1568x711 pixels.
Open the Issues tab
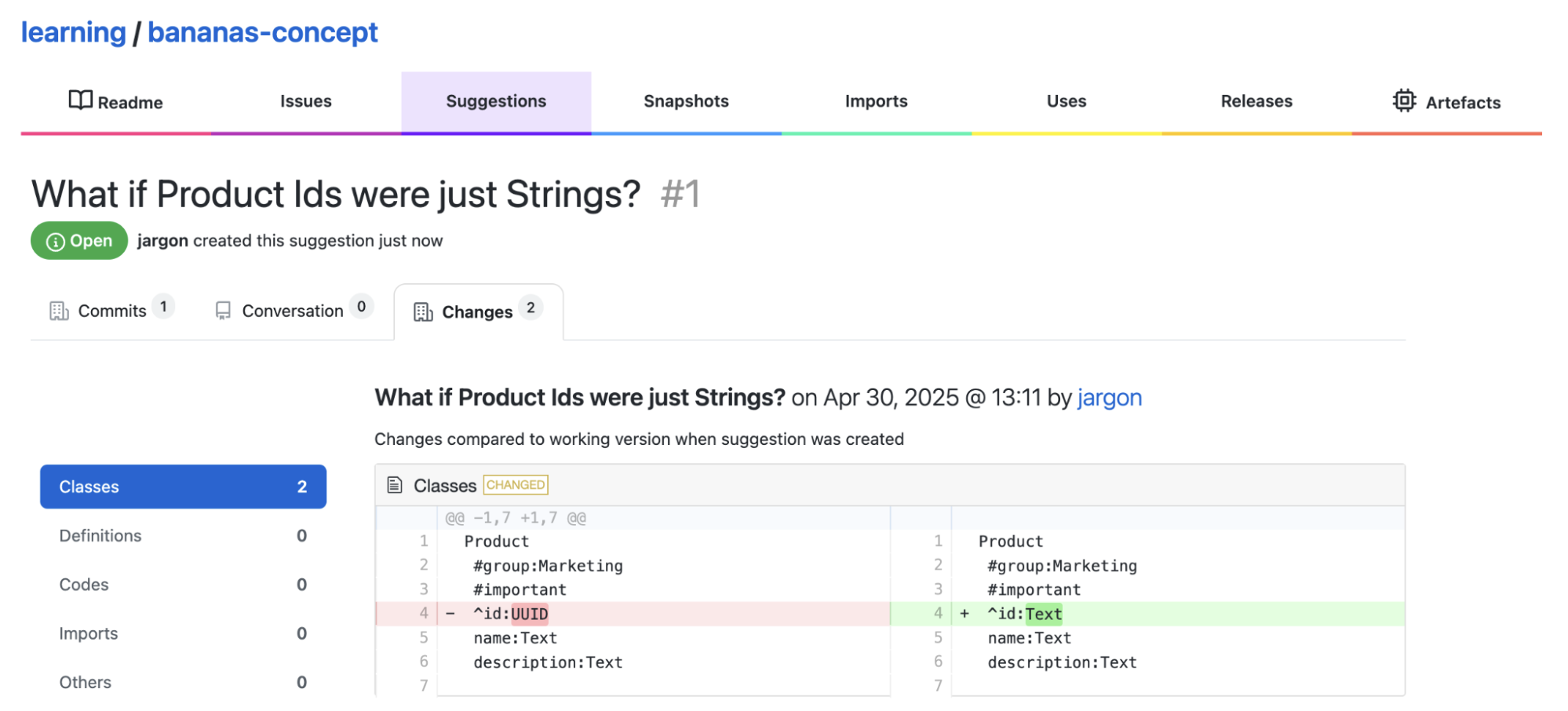[305, 101]
